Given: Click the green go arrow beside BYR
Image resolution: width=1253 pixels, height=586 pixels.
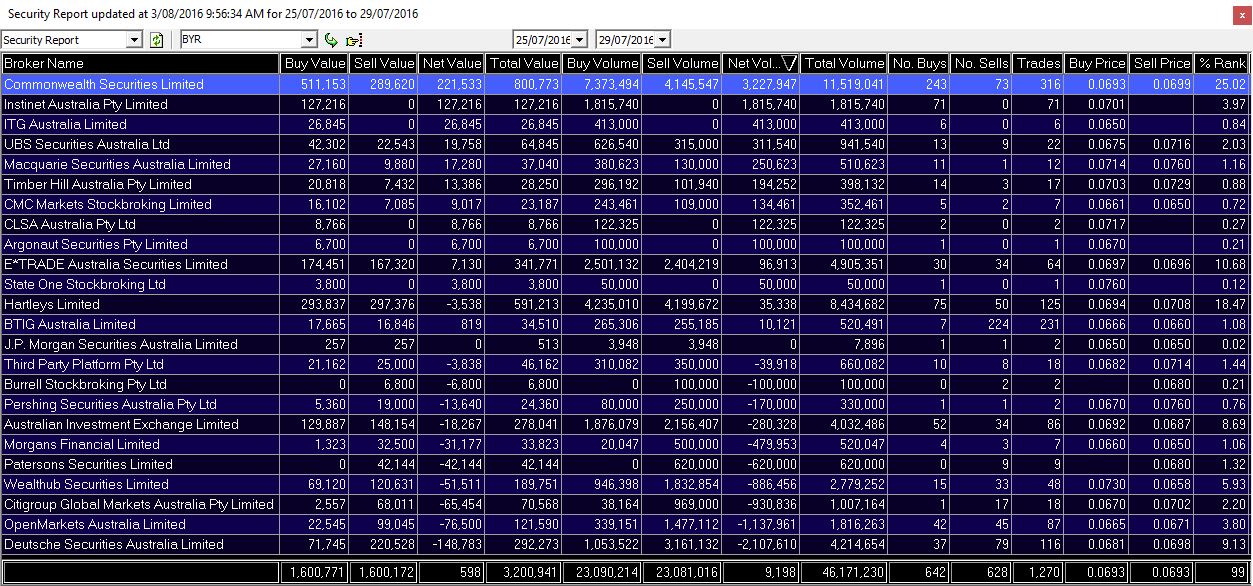Looking at the screenshot, I should point(332,40).
